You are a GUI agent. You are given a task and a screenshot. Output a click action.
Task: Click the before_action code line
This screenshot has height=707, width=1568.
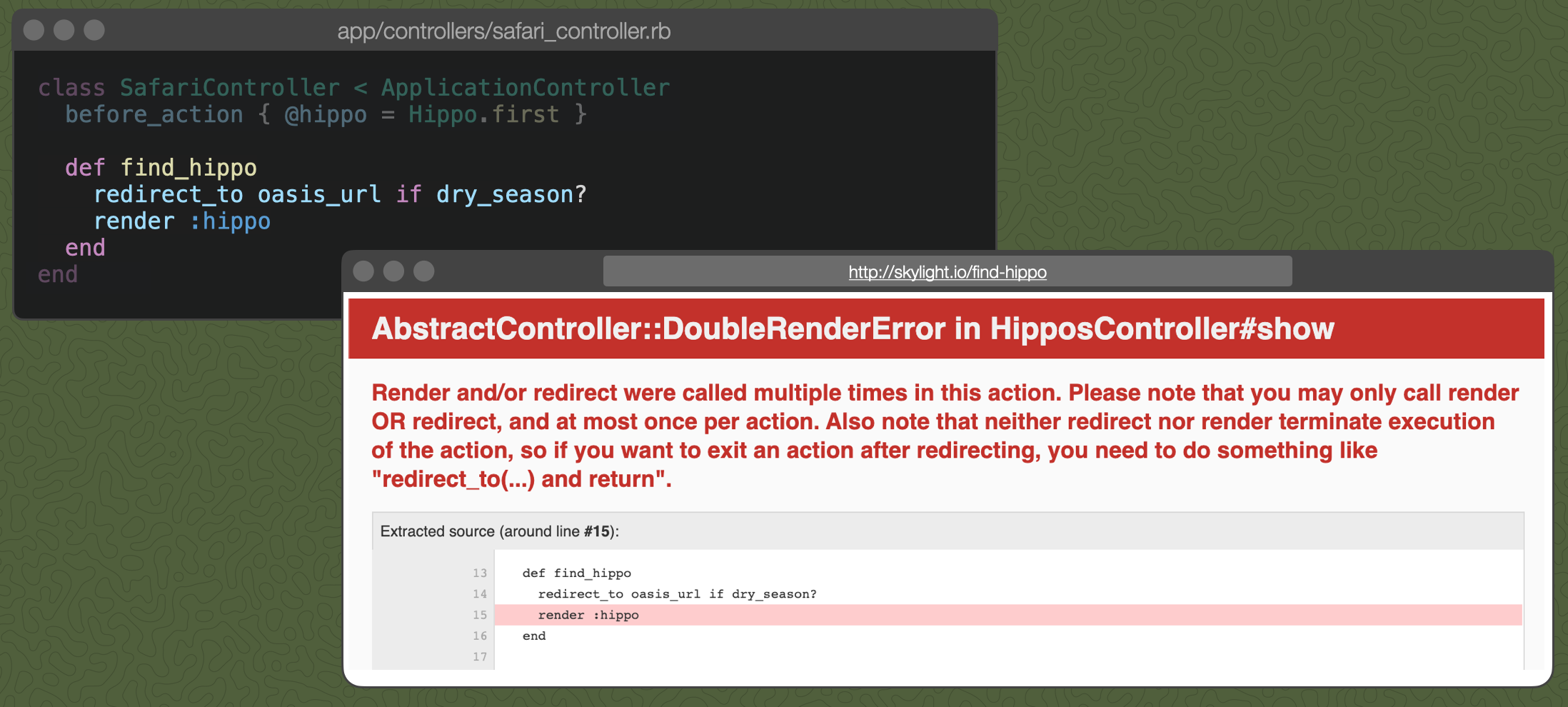tap(326, 114)
